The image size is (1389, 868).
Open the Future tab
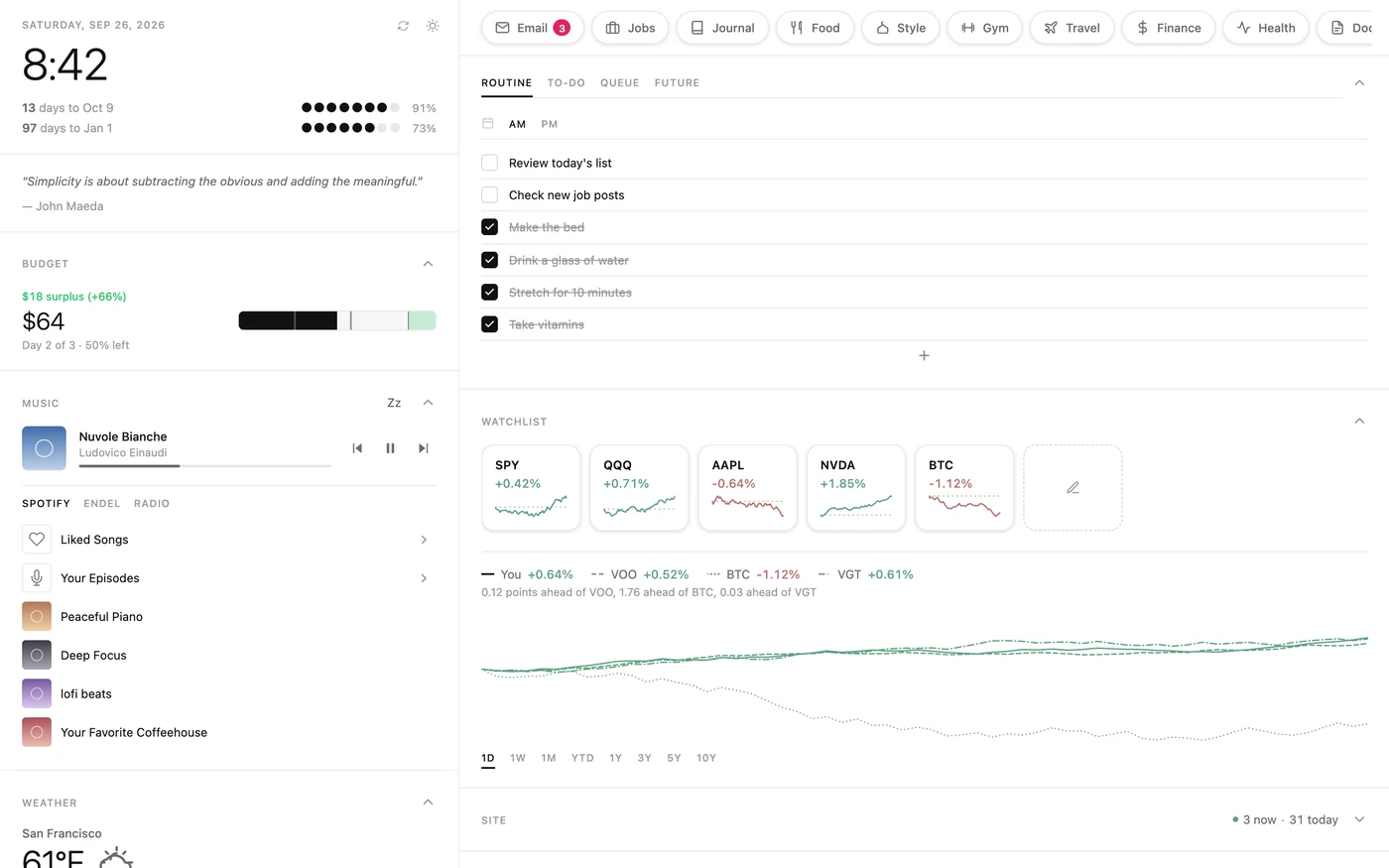pyautogui.click(x=677, y=83)
